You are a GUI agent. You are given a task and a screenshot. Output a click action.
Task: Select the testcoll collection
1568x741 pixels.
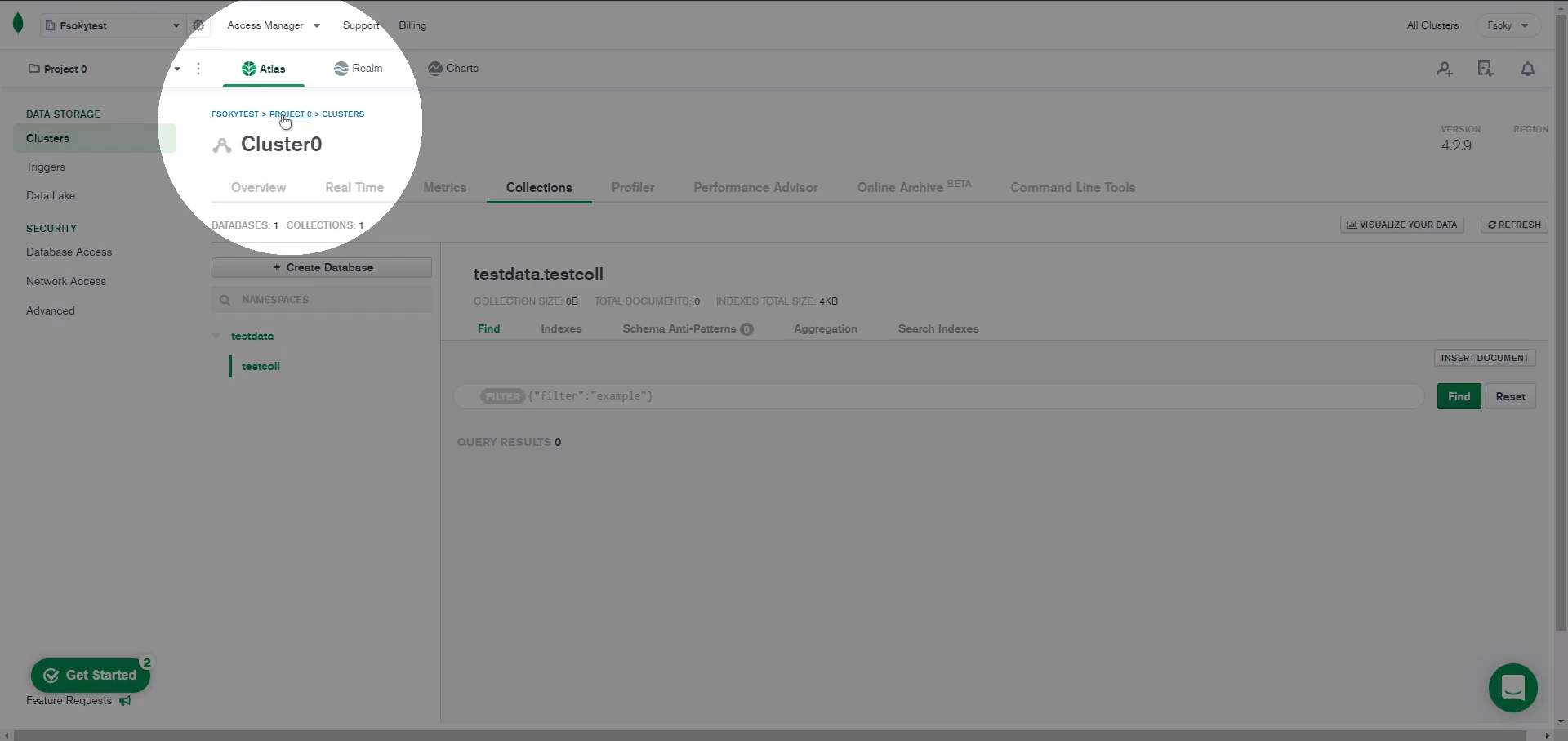point(261,366)
